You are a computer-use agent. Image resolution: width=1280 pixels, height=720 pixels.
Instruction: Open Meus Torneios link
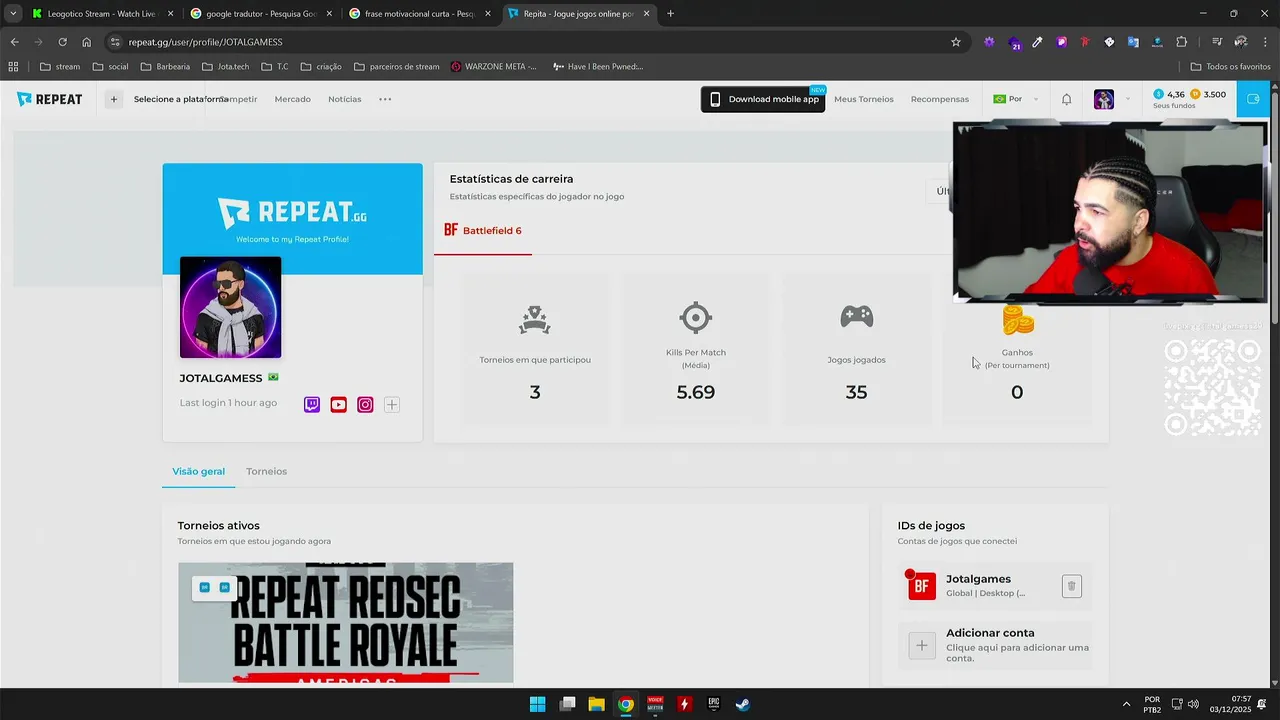coord(864,99)
